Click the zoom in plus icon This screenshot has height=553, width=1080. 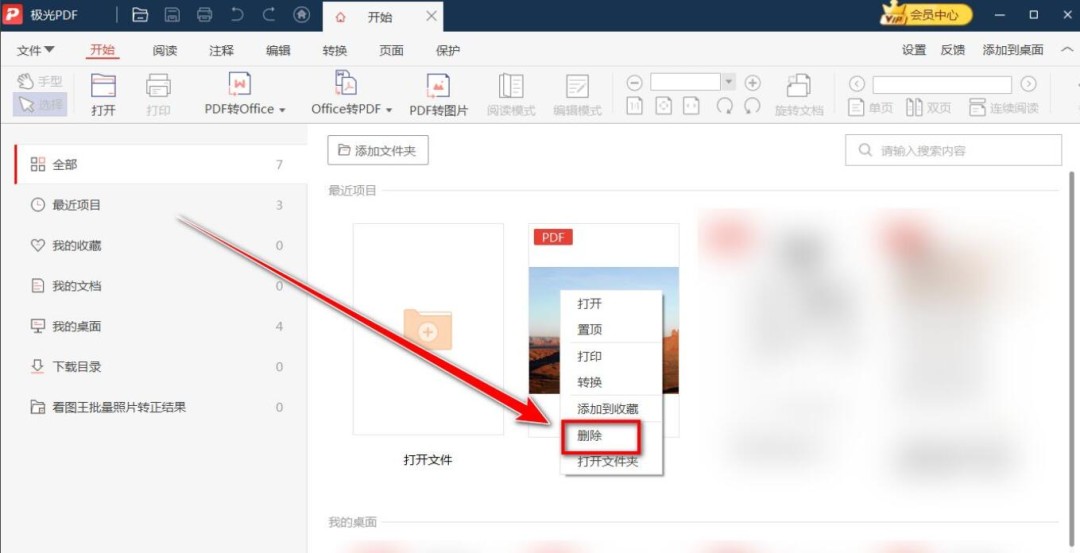click(x=753, y=83)
